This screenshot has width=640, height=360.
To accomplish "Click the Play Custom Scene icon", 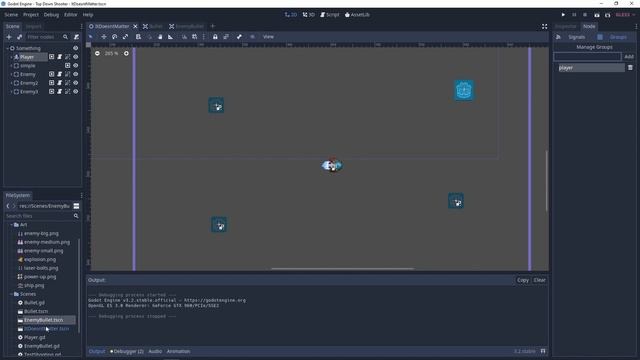I will coord(607,15).
